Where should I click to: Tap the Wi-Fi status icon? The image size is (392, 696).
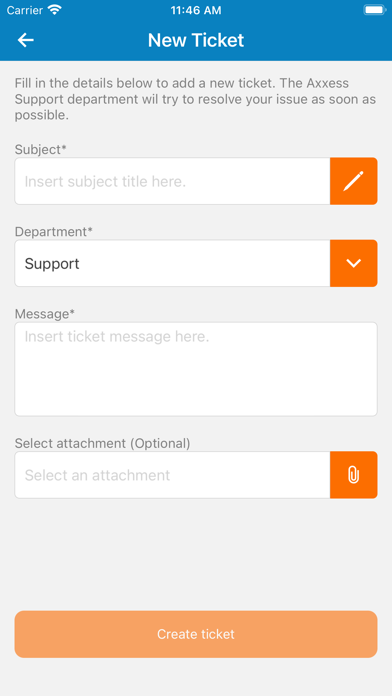(x=55, y=10)
